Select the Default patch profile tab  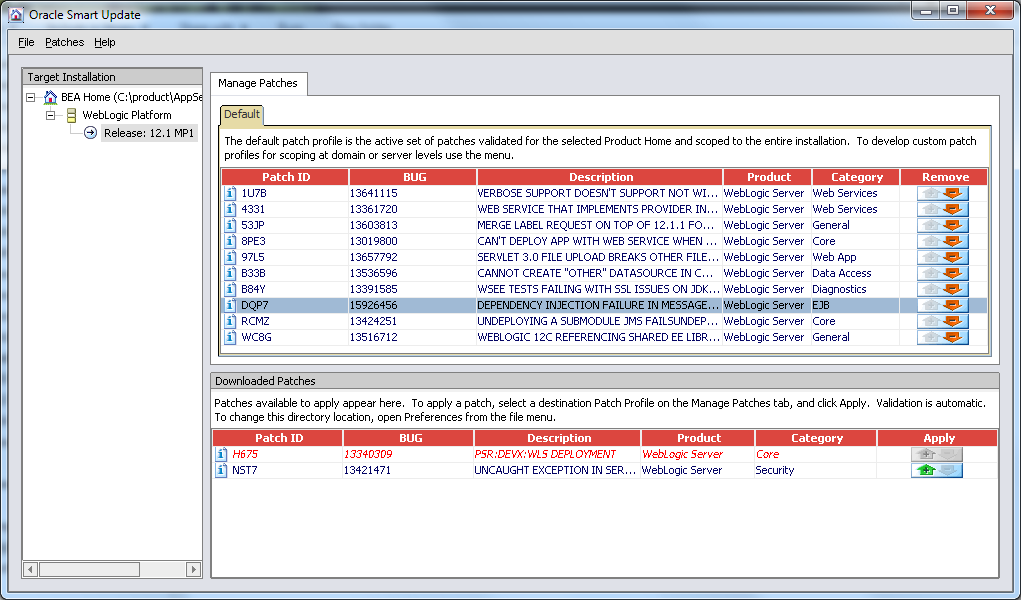coord(242,114)
